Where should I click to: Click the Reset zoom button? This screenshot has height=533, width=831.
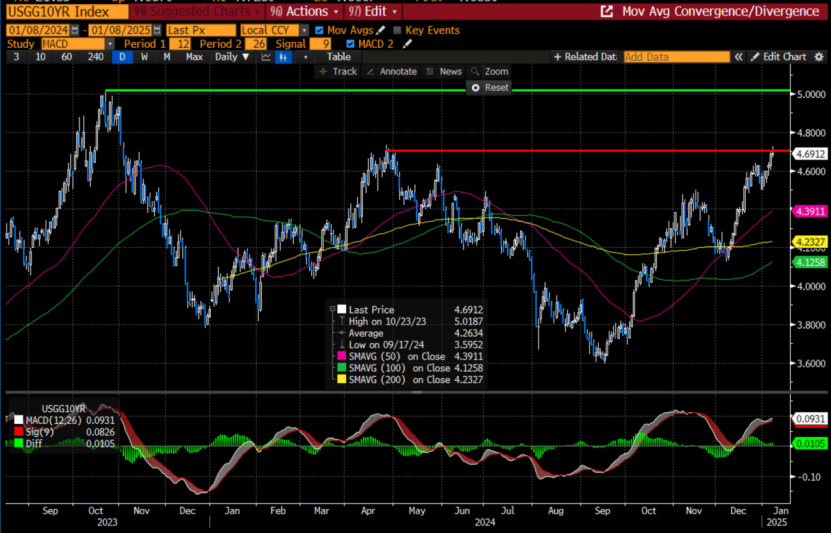491,87
